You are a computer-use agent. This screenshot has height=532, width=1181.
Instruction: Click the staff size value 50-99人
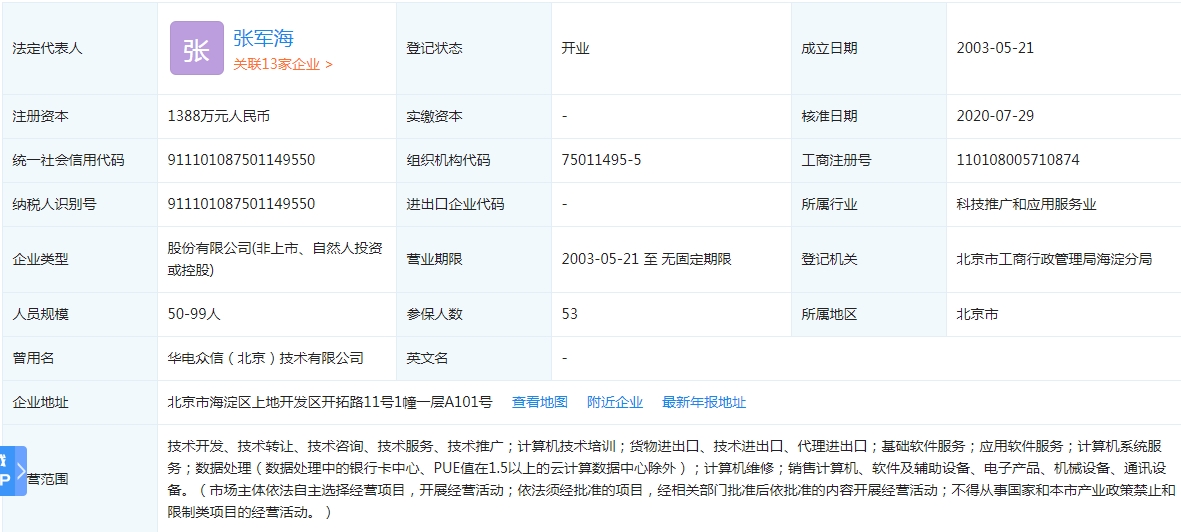click(x=194, y=314)
